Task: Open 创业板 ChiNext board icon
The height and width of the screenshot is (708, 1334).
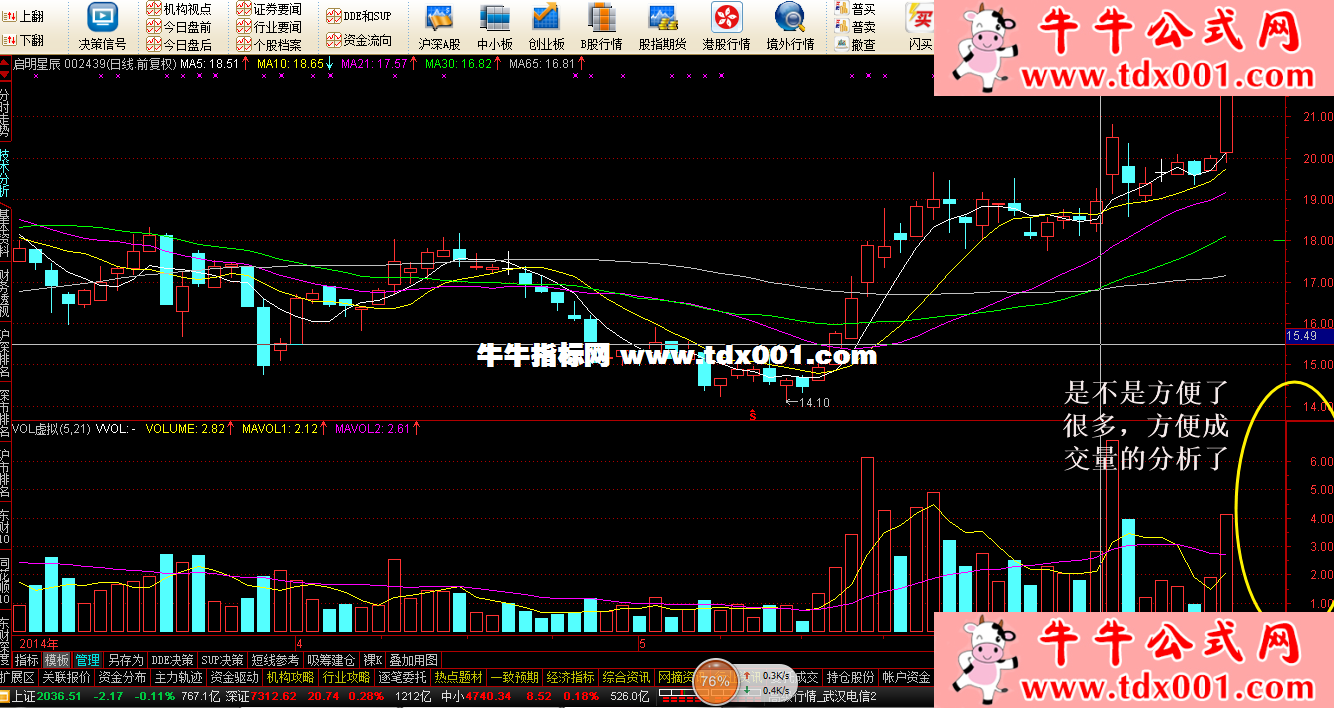Action: pyautogui.click(x=546, y=28)
